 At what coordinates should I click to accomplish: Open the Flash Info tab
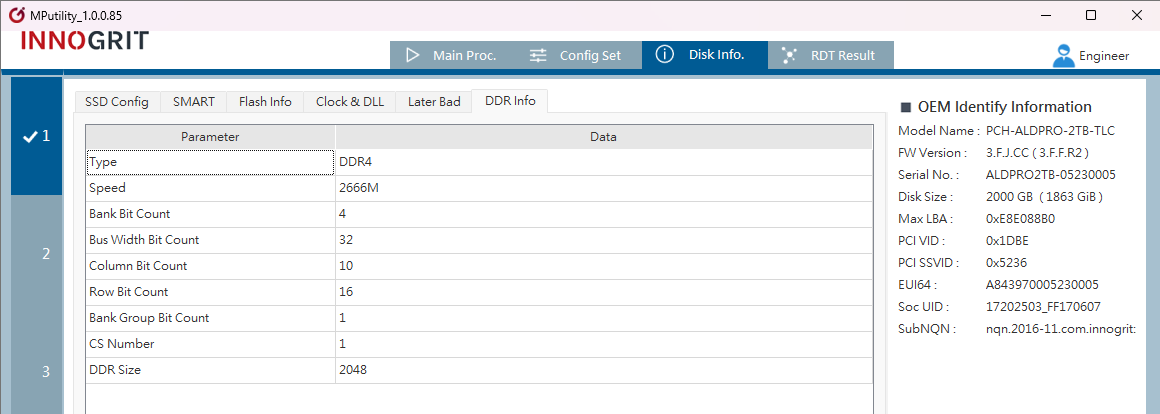click(265, 101)
